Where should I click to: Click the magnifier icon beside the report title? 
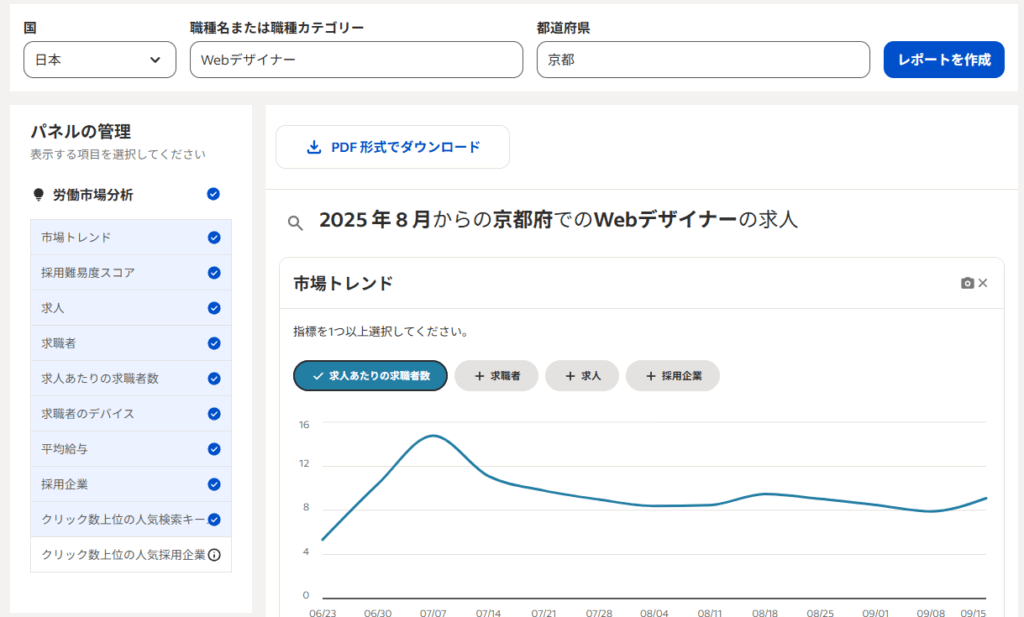pos(295,222)
